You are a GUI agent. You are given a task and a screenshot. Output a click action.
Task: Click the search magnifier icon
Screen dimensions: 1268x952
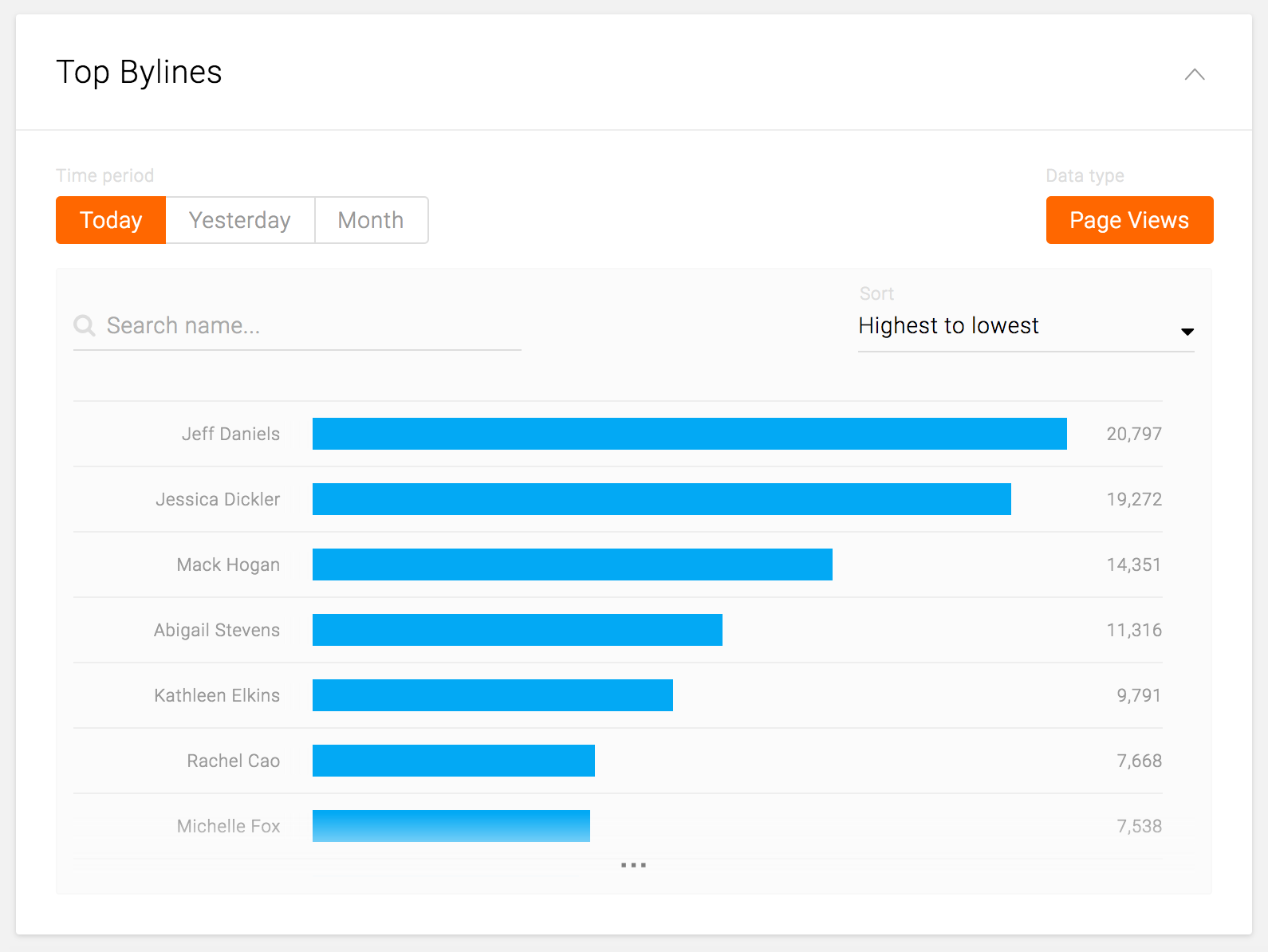84,325
